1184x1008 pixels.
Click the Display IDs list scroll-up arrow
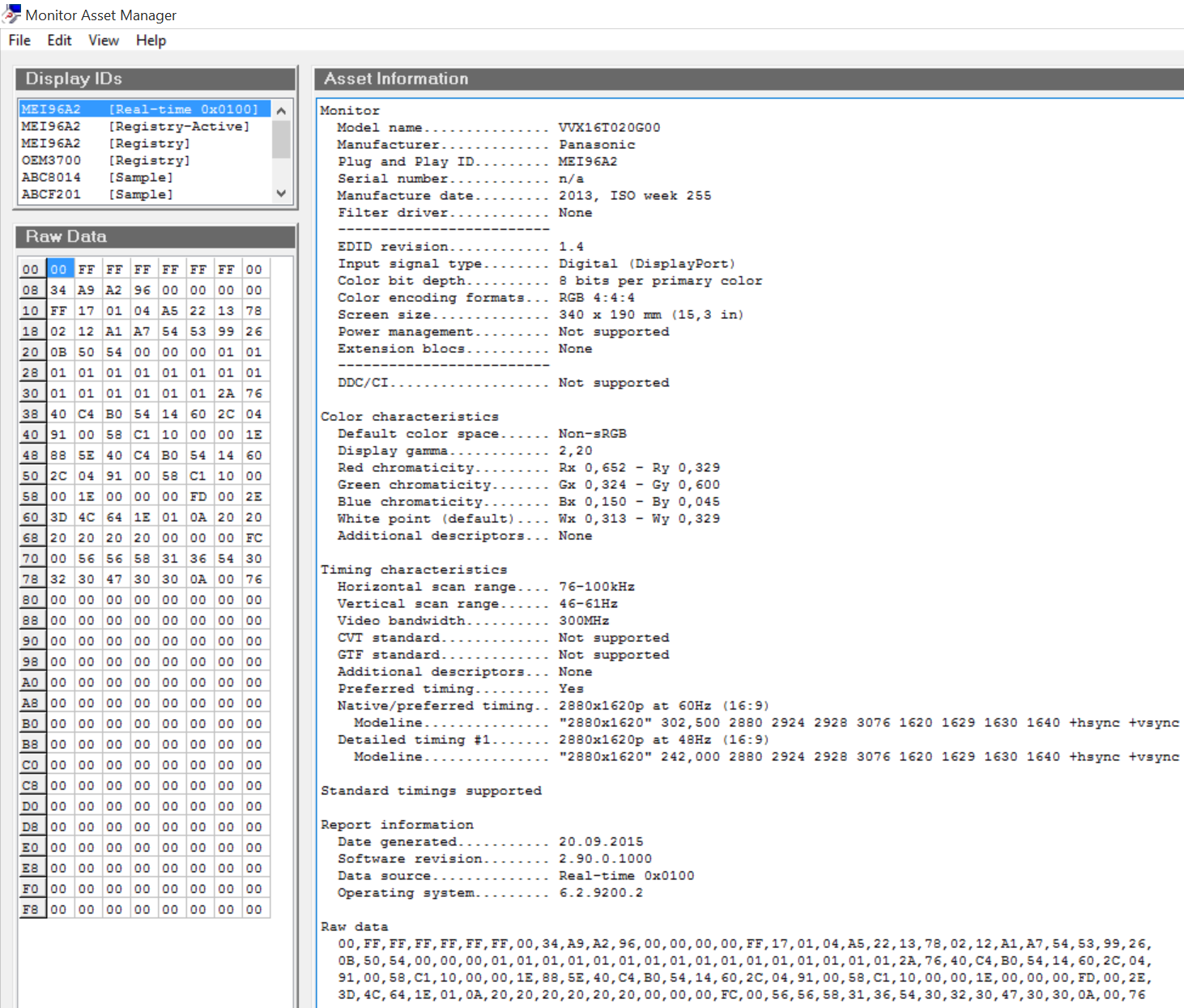point(281,110)
